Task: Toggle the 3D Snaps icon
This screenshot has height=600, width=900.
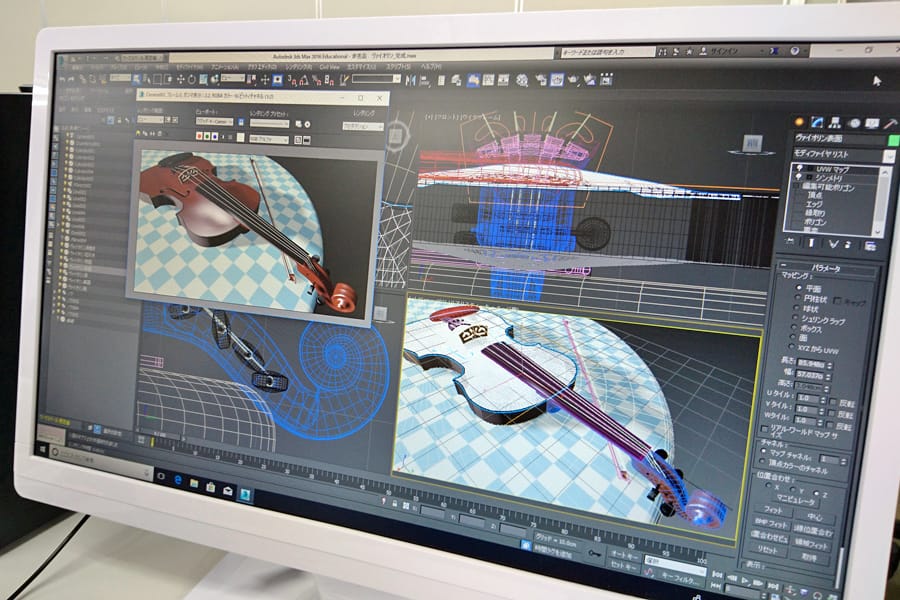Action: pos(291,80)
